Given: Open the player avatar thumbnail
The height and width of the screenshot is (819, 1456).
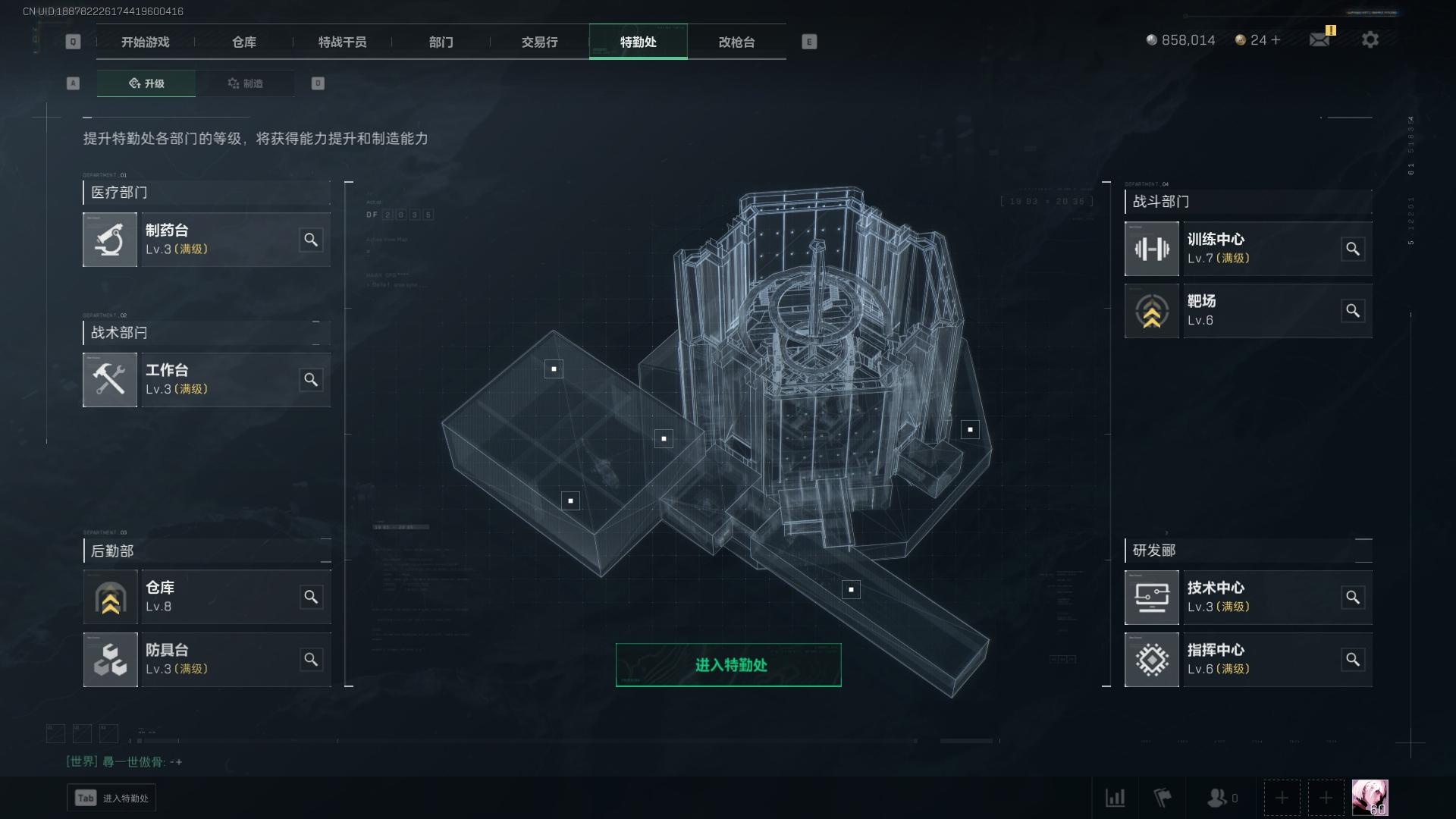Looking at the screenshot, I should click(1370, 798).
